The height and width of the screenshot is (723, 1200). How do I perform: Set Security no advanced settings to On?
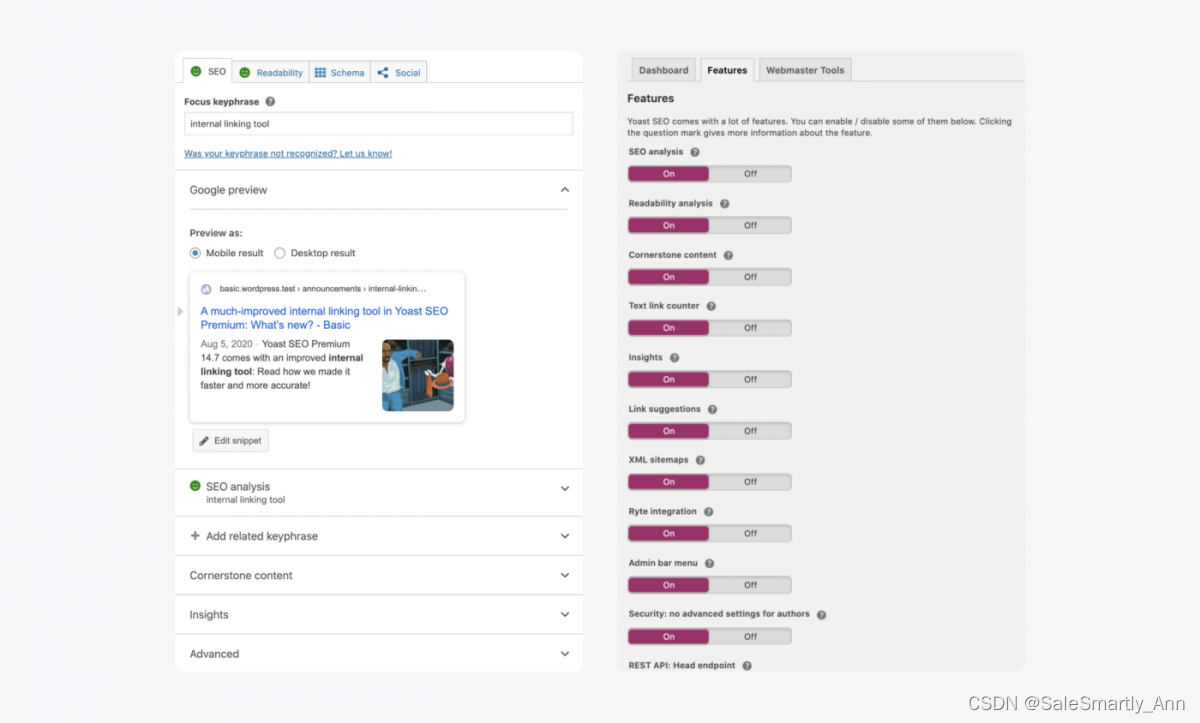669,636
